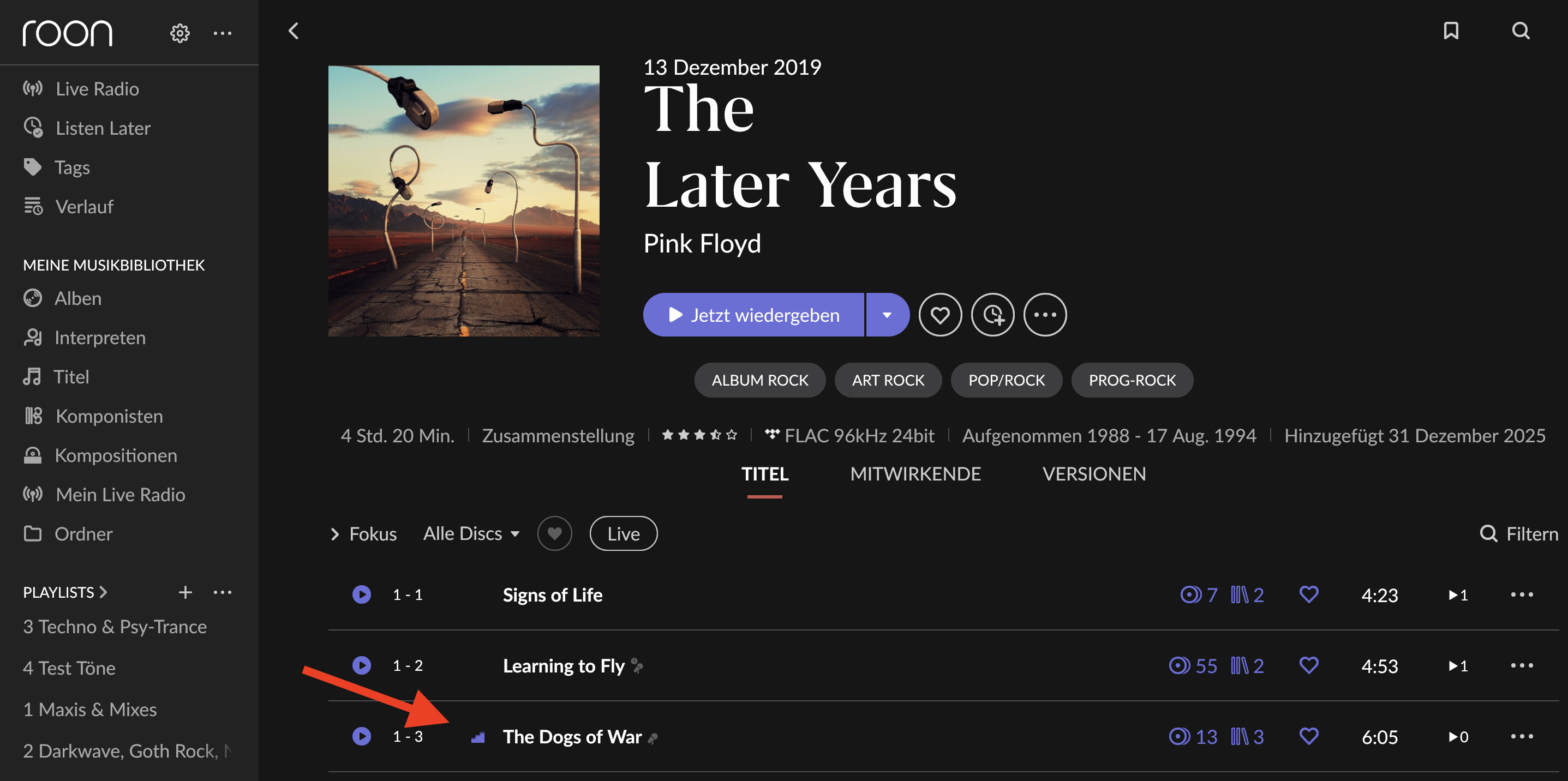Open album more-options ellipsis button
This screenshot has height=781, width=1568.
(1045, 315)
